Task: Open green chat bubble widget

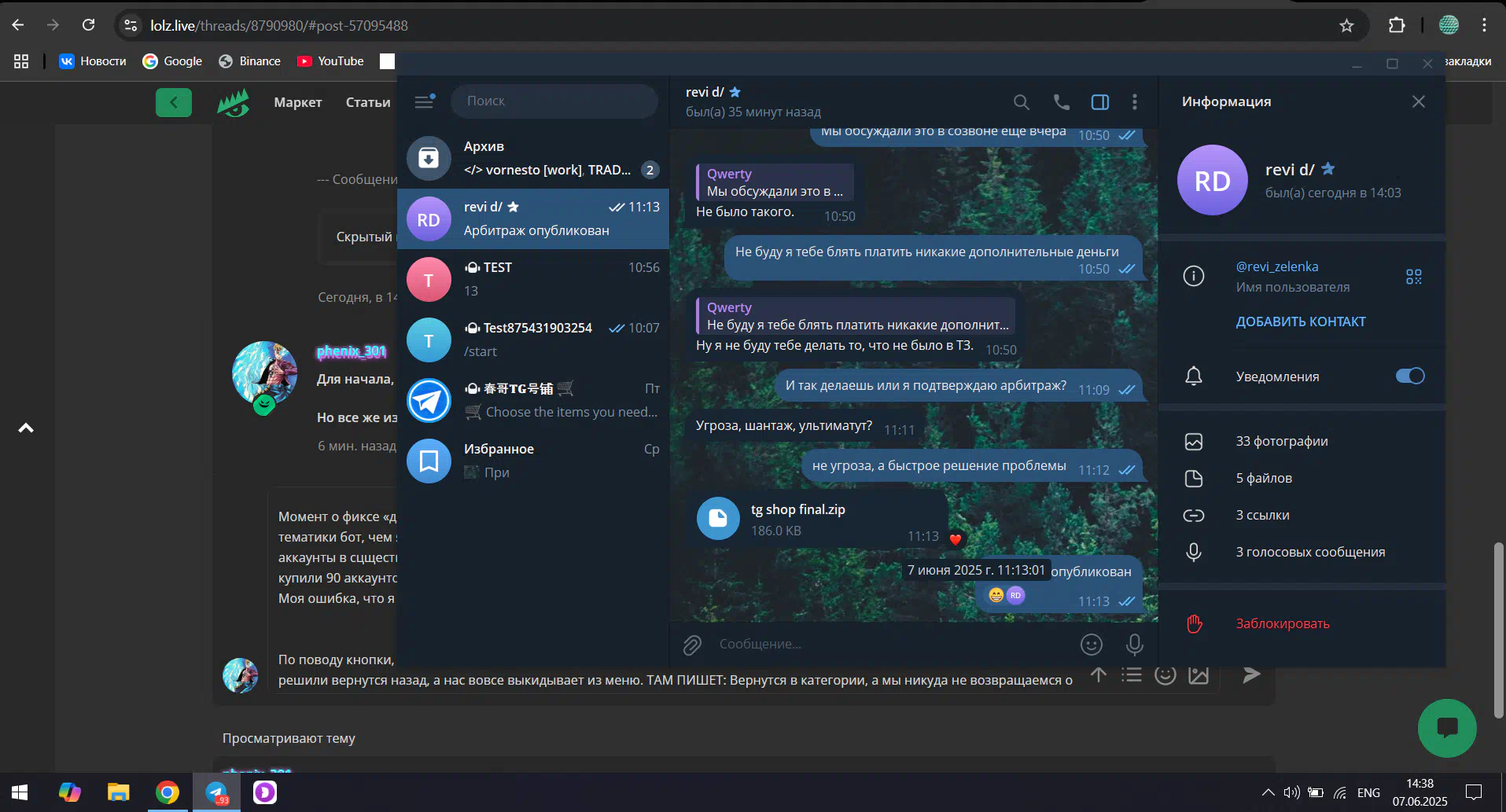Action: click(1447, 728)
